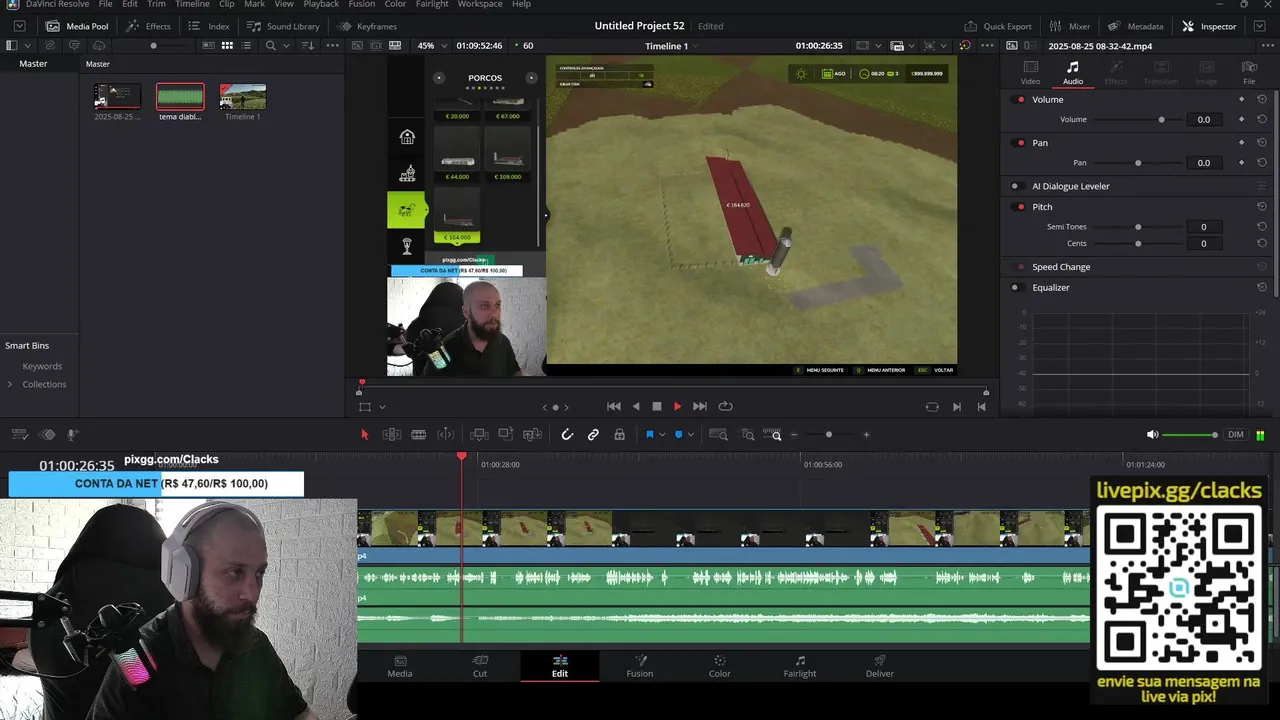The width and height of the screenshot is (1280, 720).
Task: Click the Replace clip edit icon
Action: (x=532, y=435)
